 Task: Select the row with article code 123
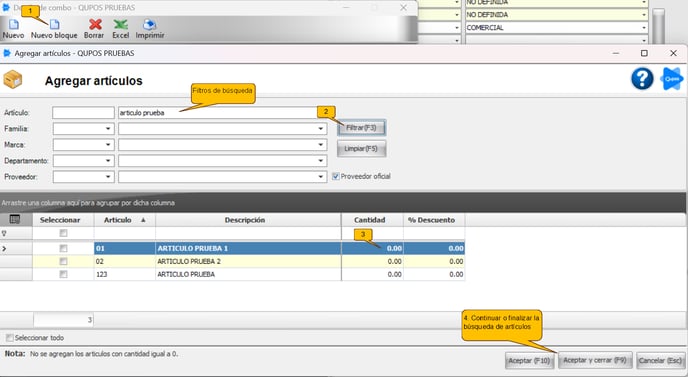[x=233, y=274]
